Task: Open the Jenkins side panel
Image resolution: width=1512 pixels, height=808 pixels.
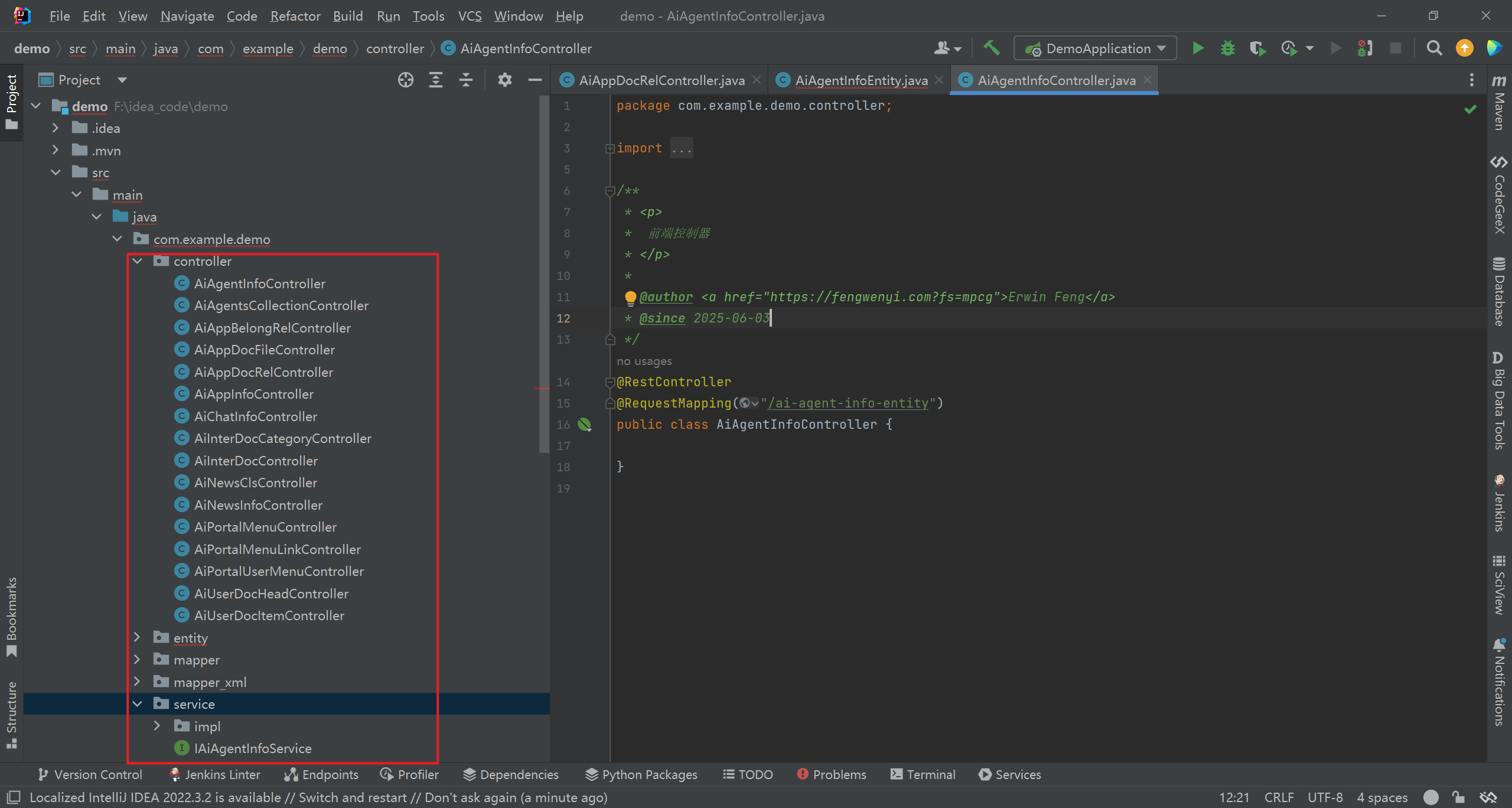Action: coord(1499,503)
